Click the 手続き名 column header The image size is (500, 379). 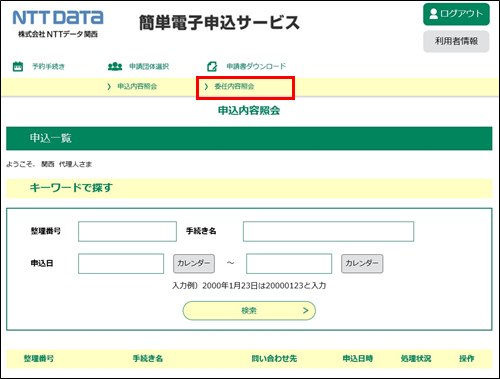148,359
